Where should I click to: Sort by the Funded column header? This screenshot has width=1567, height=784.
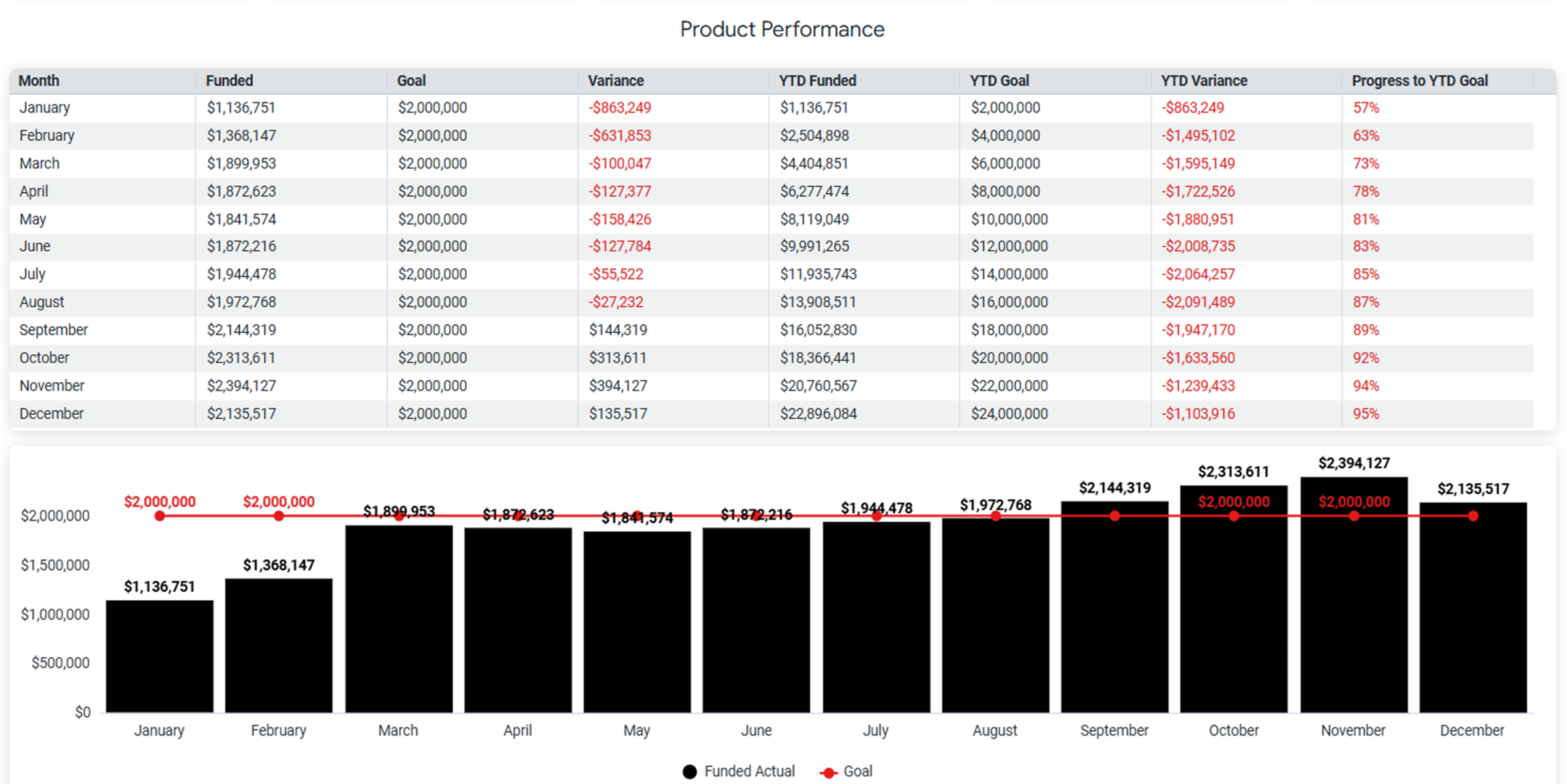tap(229, 80)
